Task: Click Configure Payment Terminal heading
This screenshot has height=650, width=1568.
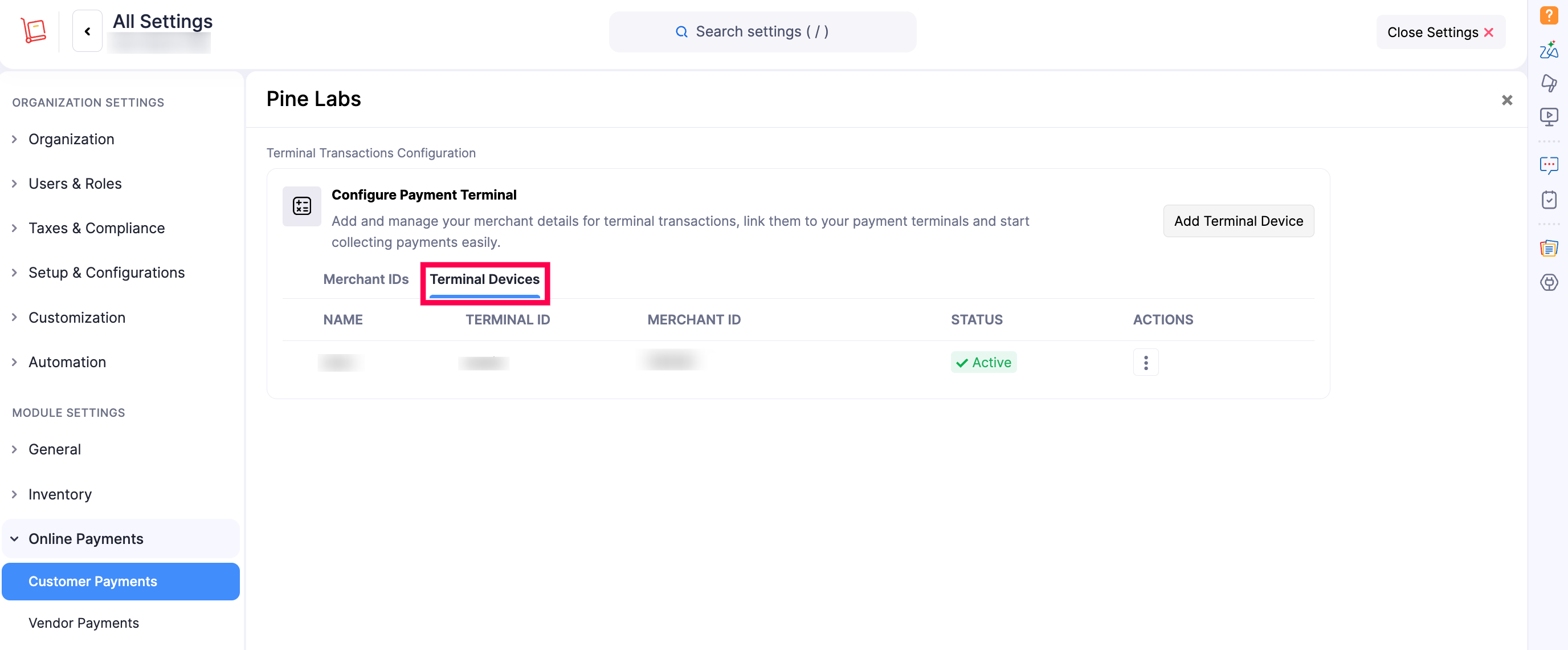Action: click(x=424, y=195)
